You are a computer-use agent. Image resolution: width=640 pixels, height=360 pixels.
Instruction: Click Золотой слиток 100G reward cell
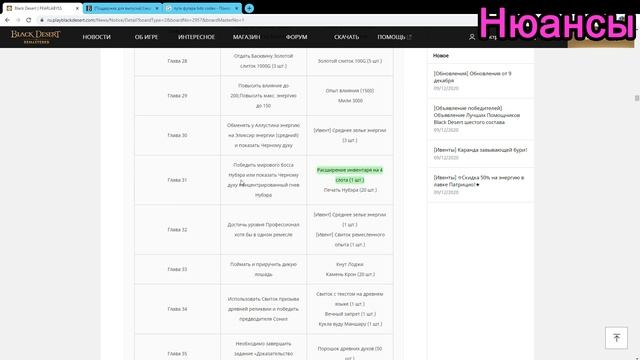tap(350, 61)
